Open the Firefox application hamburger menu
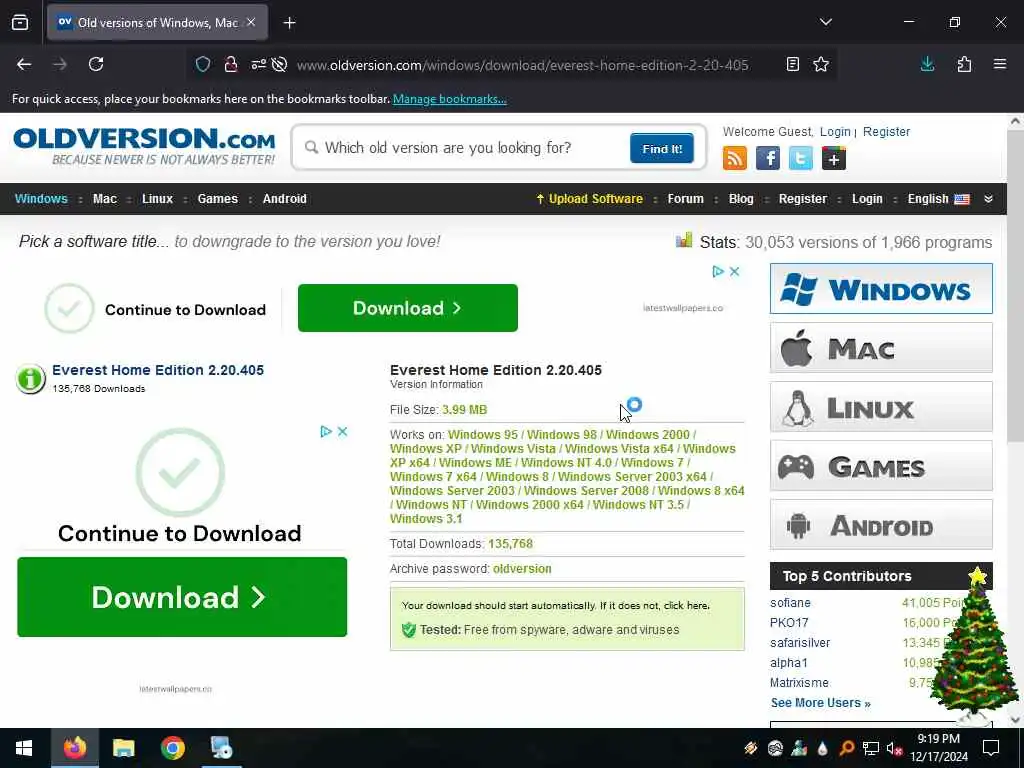 point(1000,64)
